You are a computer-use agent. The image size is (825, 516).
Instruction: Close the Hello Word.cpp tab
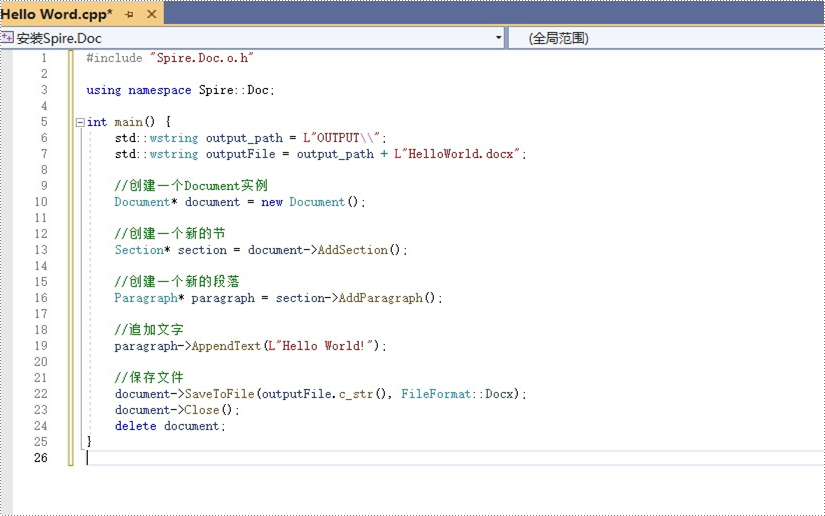point(152,14)
